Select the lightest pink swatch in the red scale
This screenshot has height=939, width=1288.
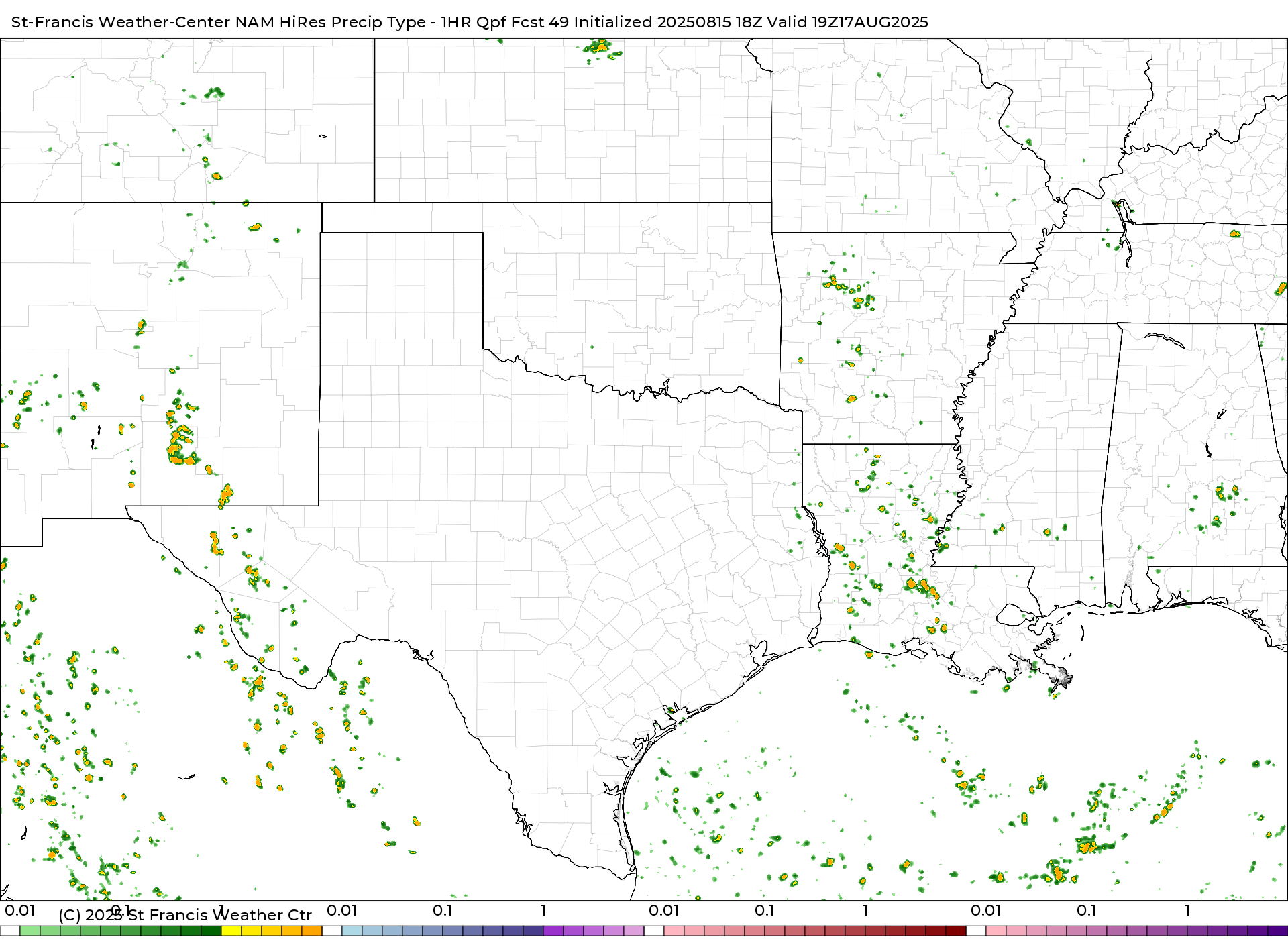click(674, 931)
